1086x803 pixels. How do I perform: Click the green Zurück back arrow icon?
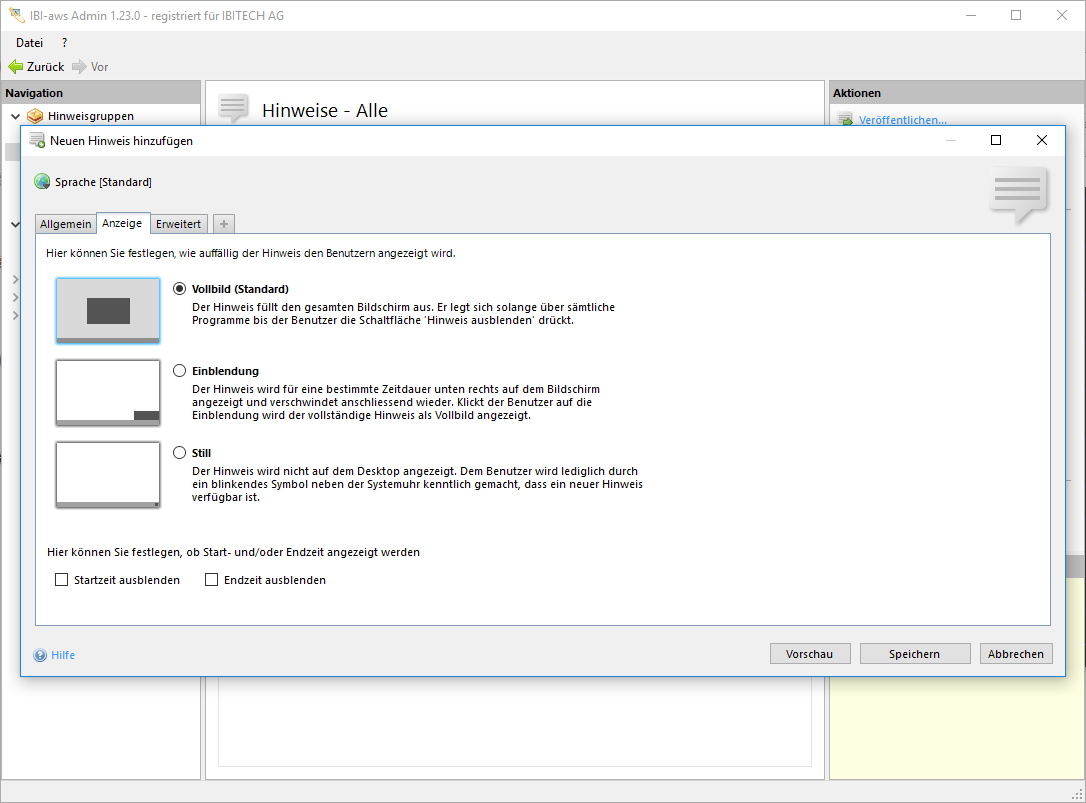(x=15, y=67)
